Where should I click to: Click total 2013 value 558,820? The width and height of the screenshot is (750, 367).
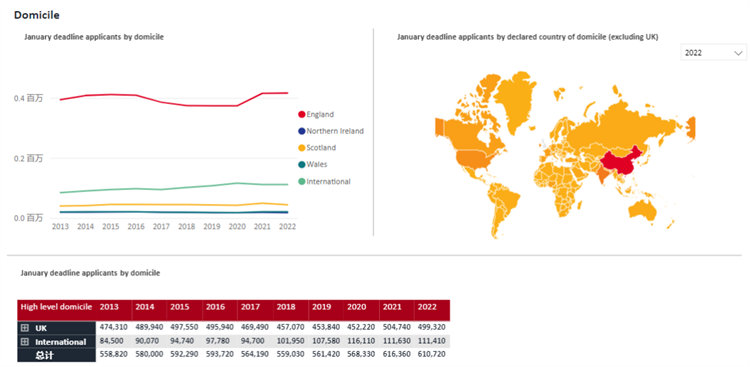click(113, 355)
